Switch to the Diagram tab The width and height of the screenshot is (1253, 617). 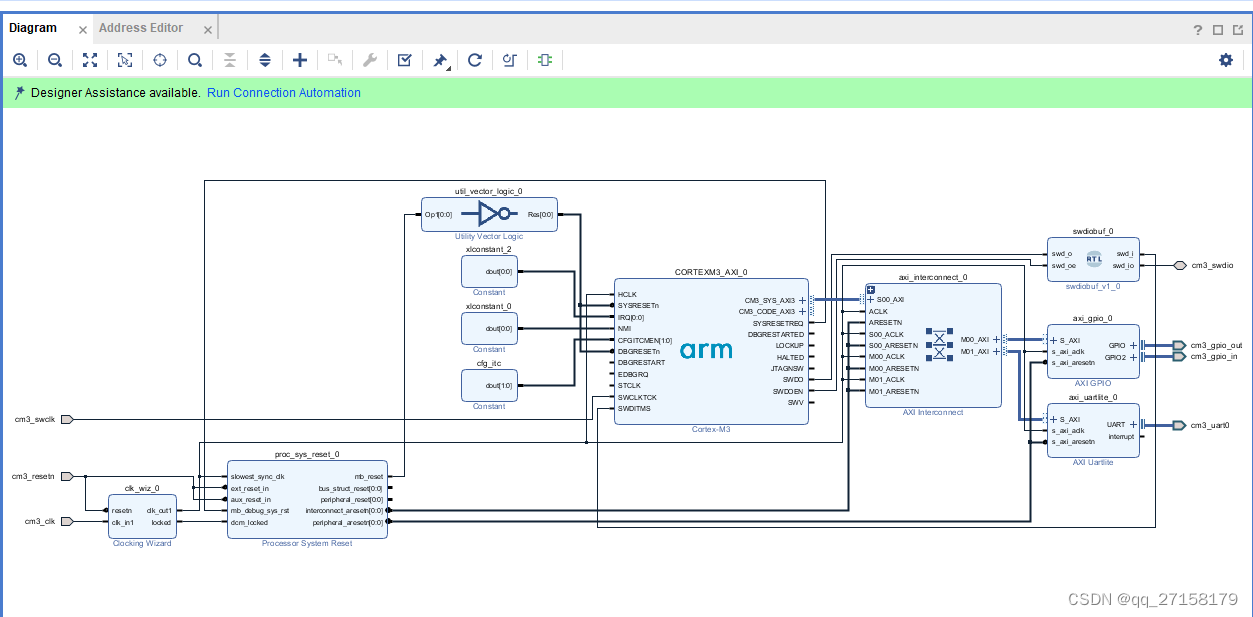point(33,28)
